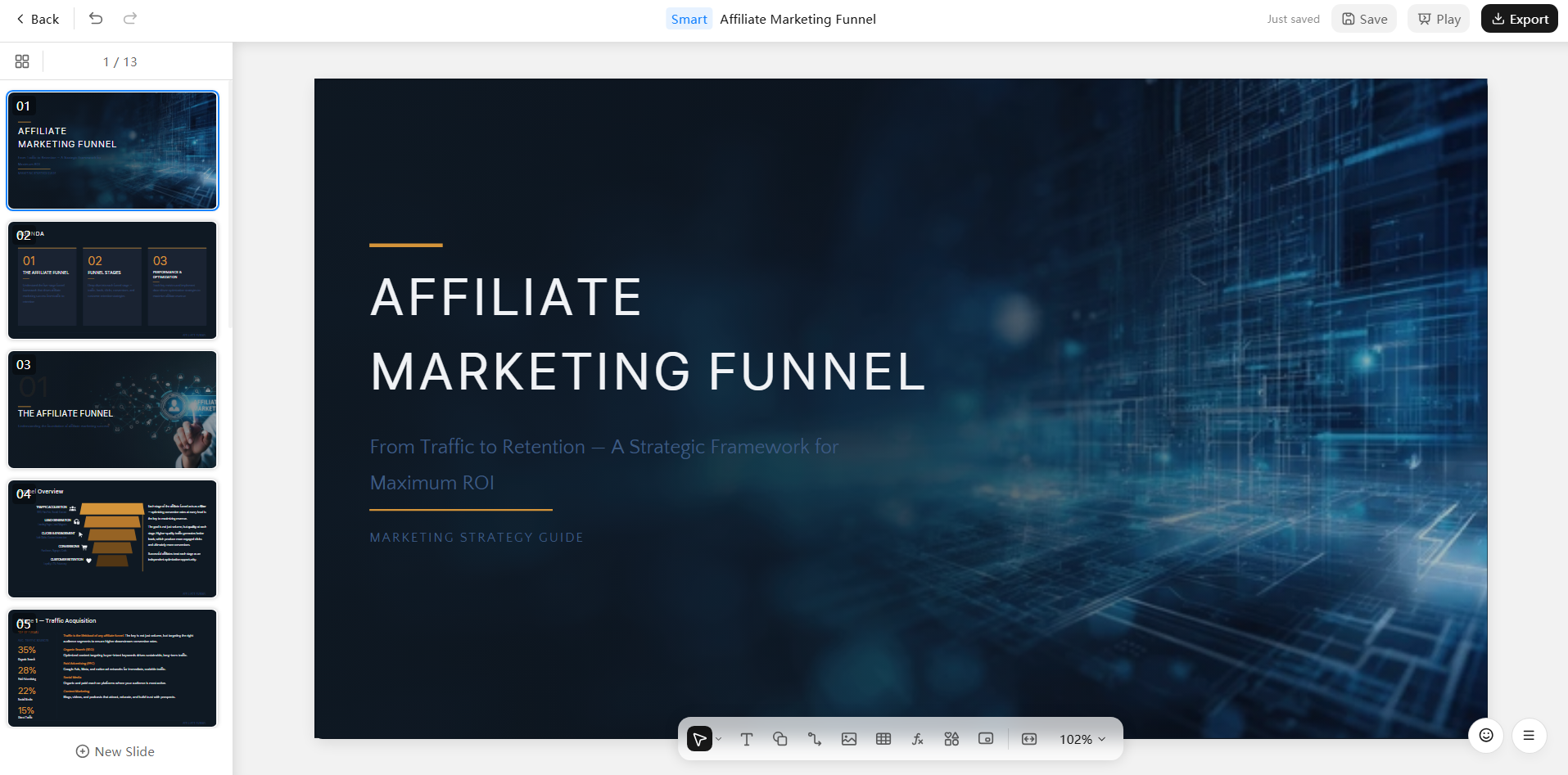Start the slideshow with Play button
Viewport: 1568px width, 775px height.
coord(1439,19)
